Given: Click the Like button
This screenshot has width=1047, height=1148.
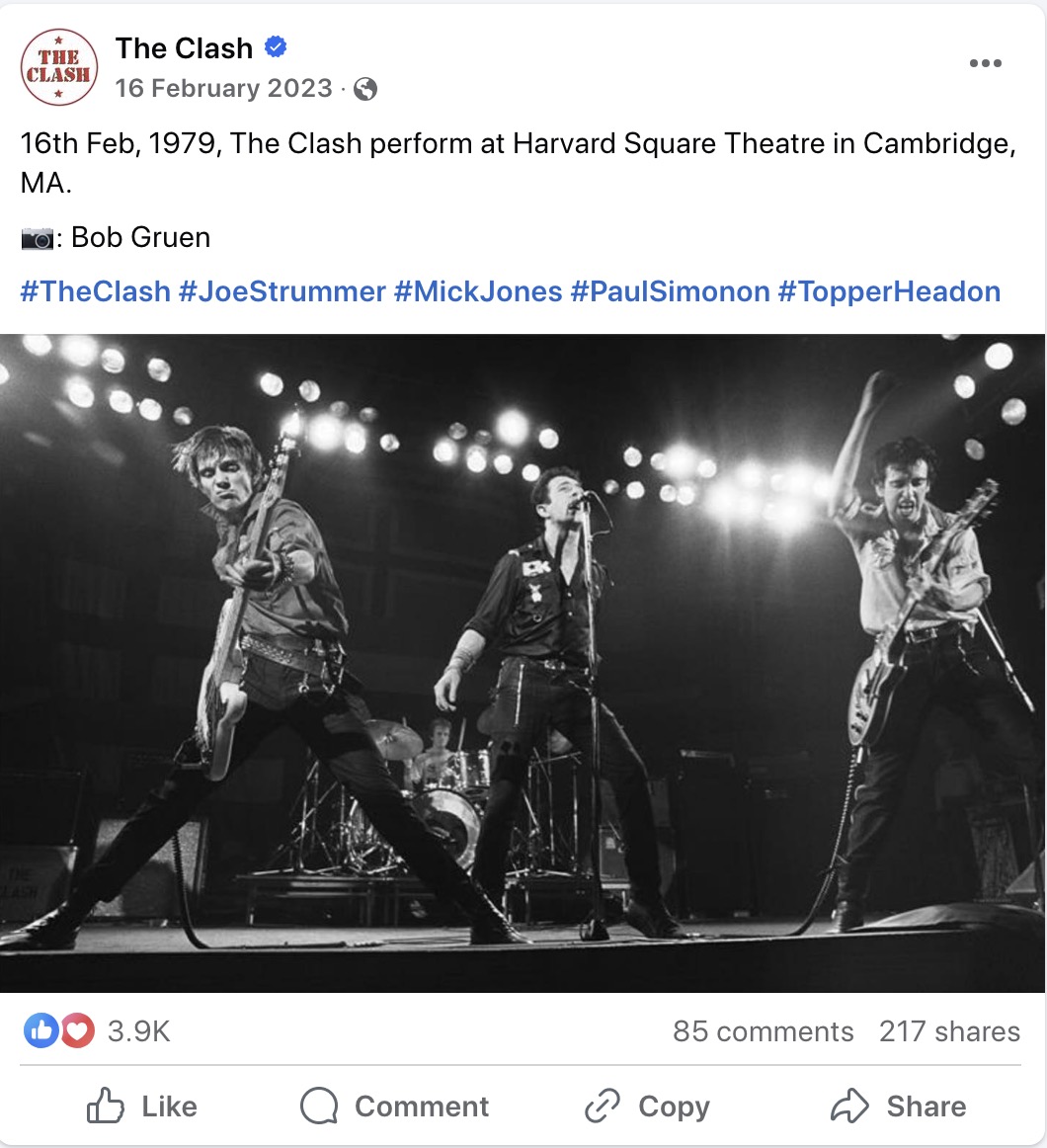Looking at the screenshot, I should point(142,1106).
